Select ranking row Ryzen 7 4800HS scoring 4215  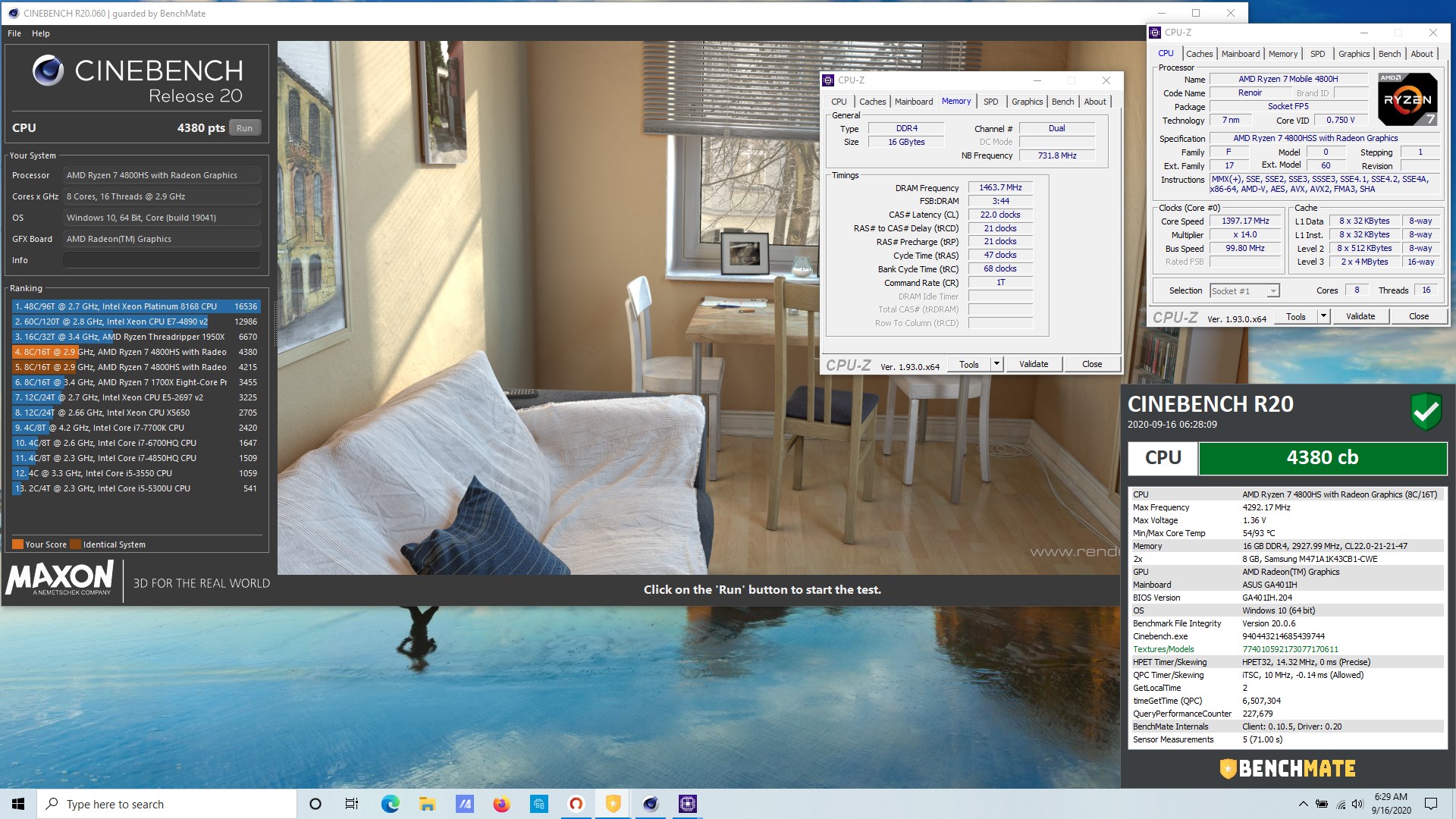coord(136,367)
